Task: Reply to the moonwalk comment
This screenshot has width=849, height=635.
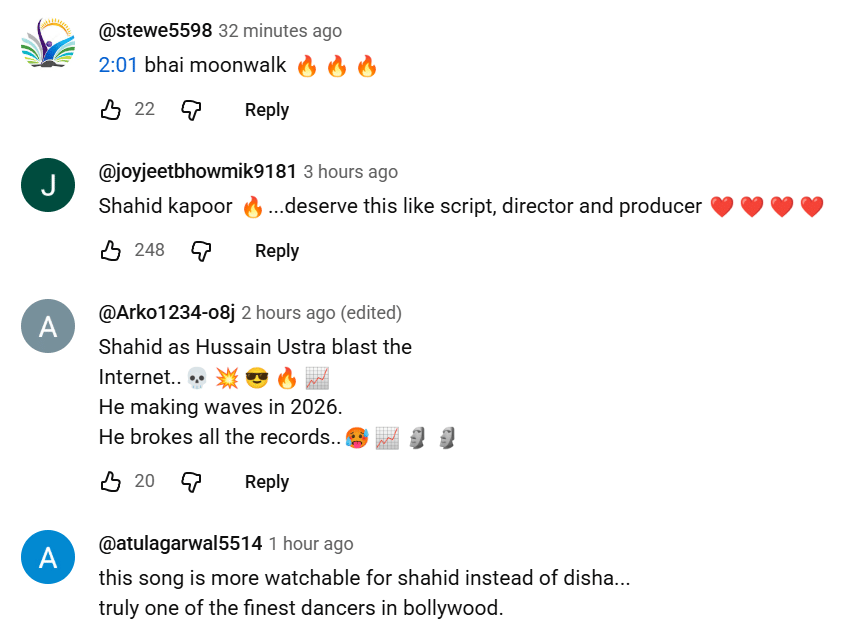Action: [x=267, y=110]
